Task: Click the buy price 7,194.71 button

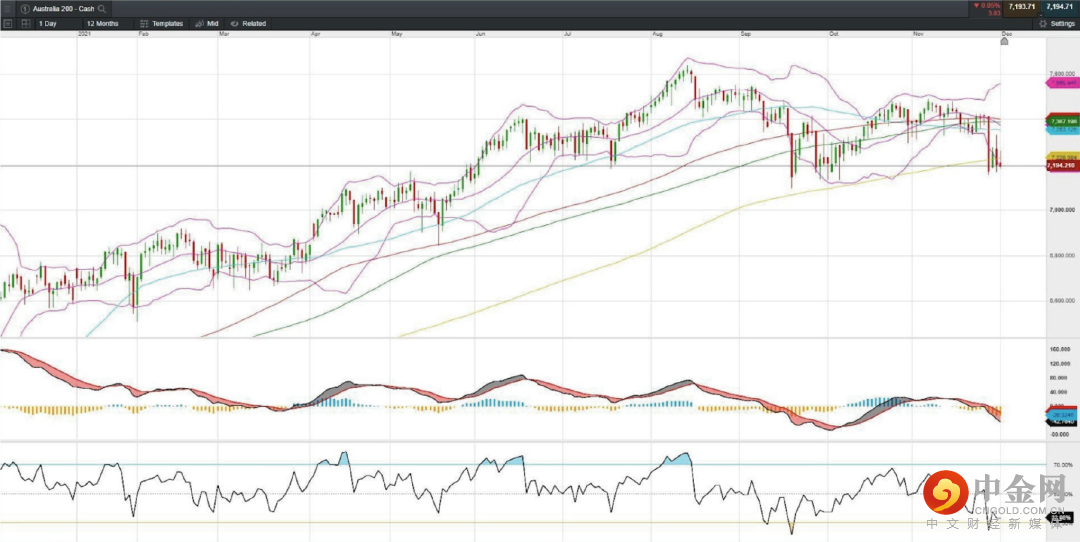Action: click(x=1060, y=7)
